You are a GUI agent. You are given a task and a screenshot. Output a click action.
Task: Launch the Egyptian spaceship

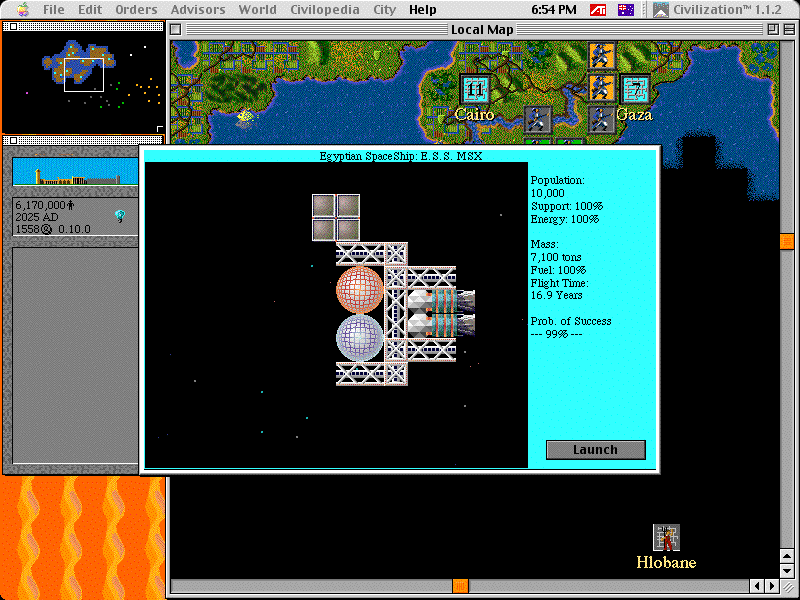(x=595, y=449)
